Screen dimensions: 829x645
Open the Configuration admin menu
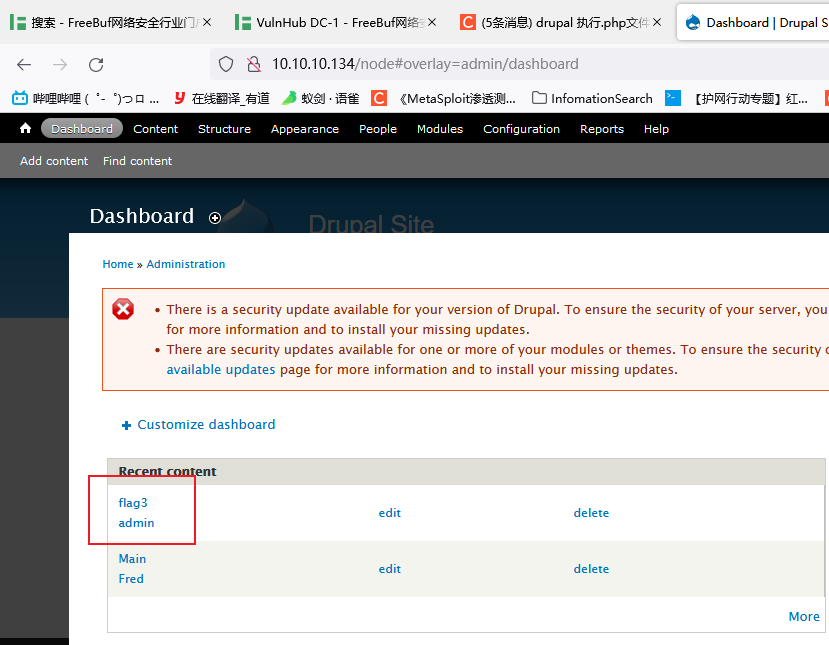[521, 129]
